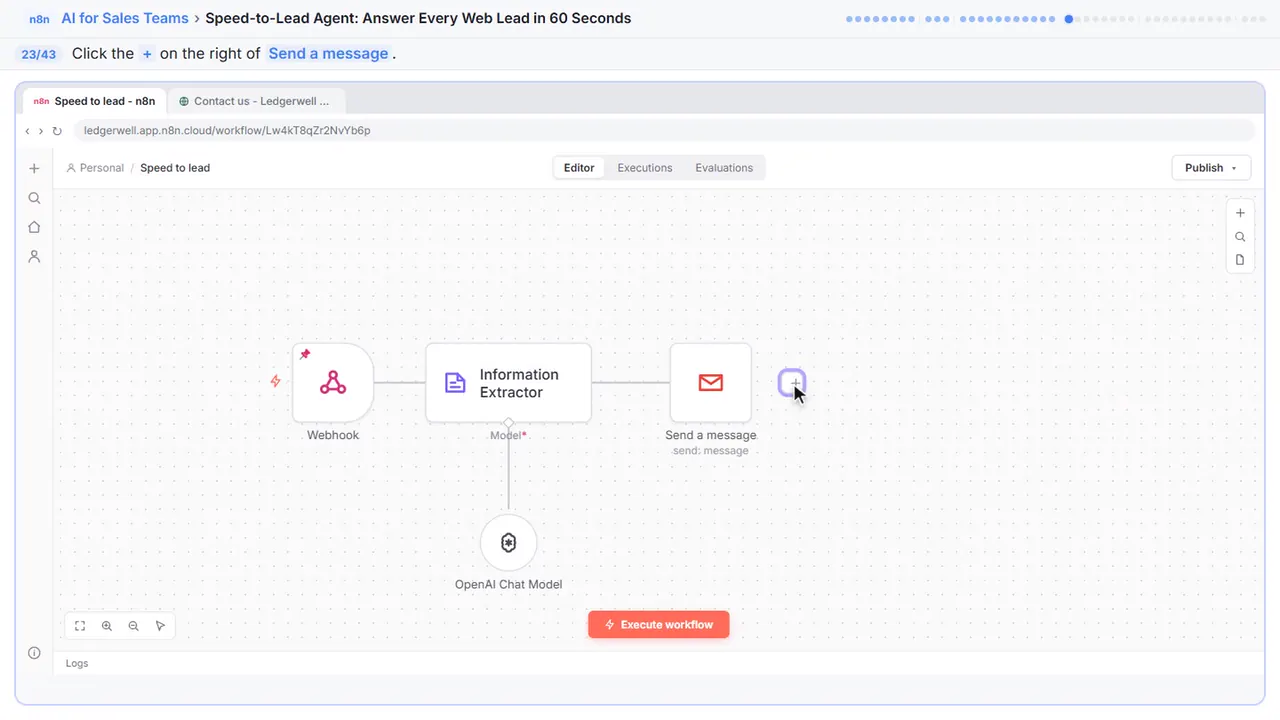Open search from the left sidebar
Viewport: 1280px width, 720px height.
tap(34, 198)
